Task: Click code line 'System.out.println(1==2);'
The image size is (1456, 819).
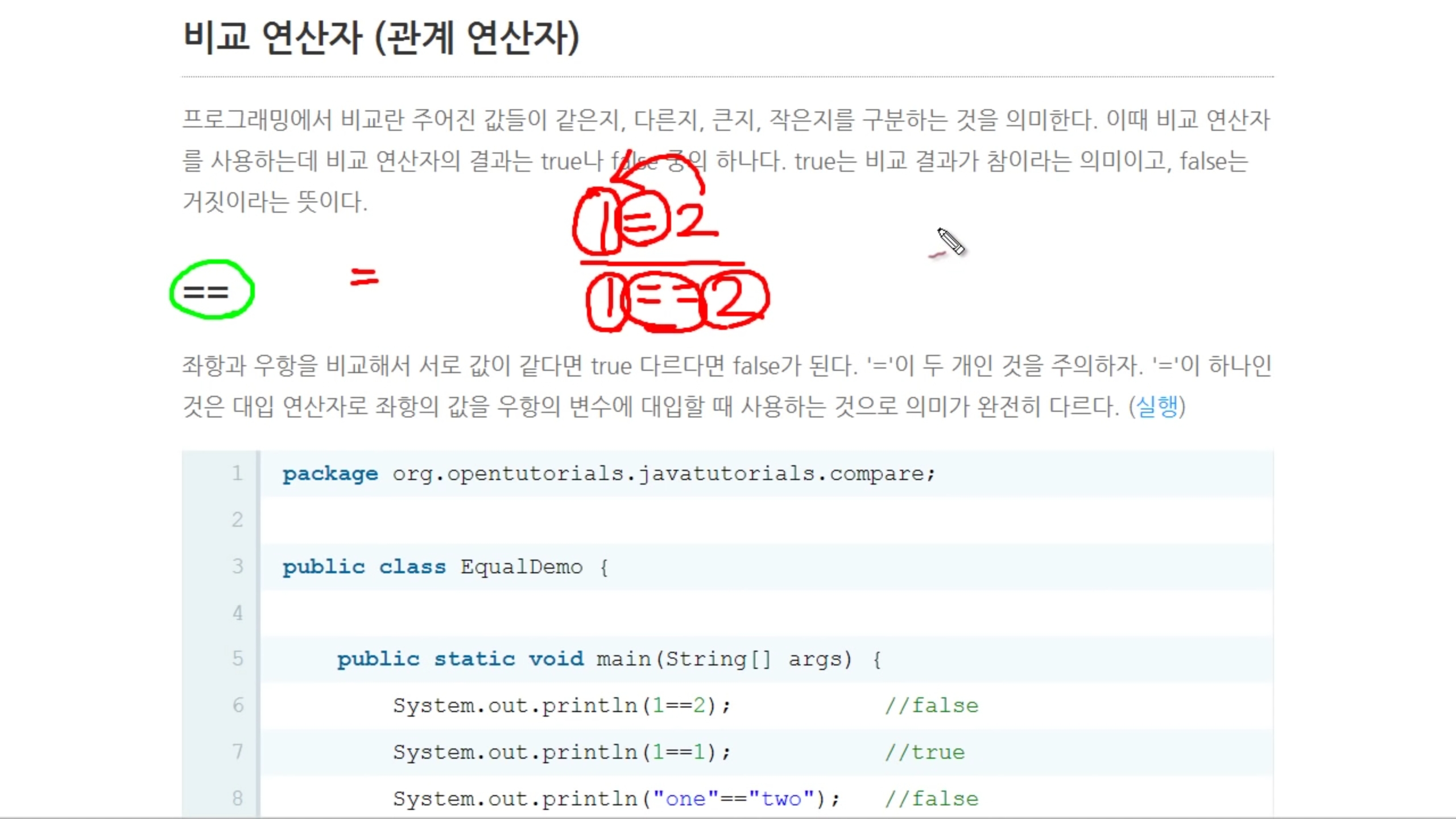Action: (561, 706)
